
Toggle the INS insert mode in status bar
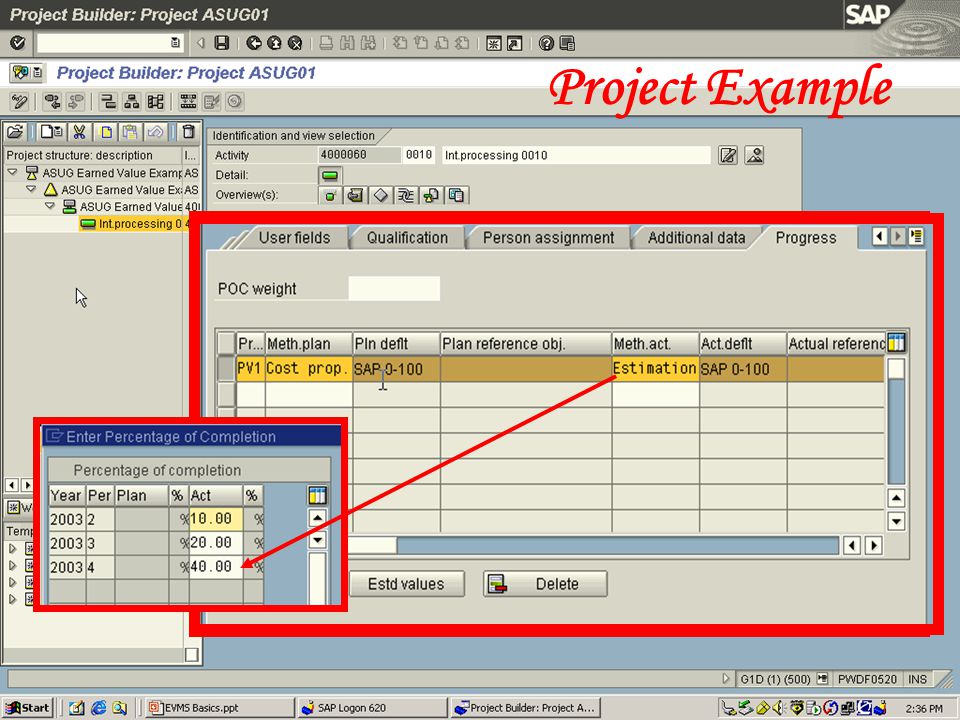click(917, 679)
